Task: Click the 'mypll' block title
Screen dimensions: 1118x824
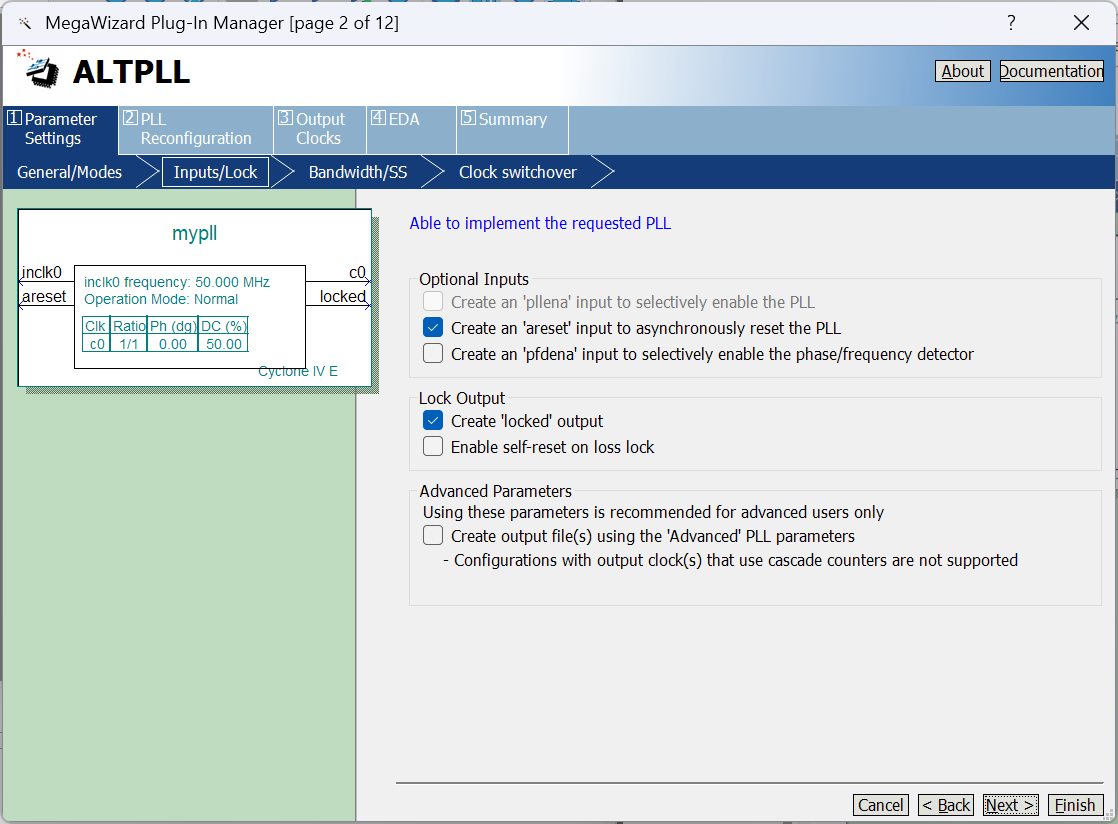Action: click(x=195, y=233)
